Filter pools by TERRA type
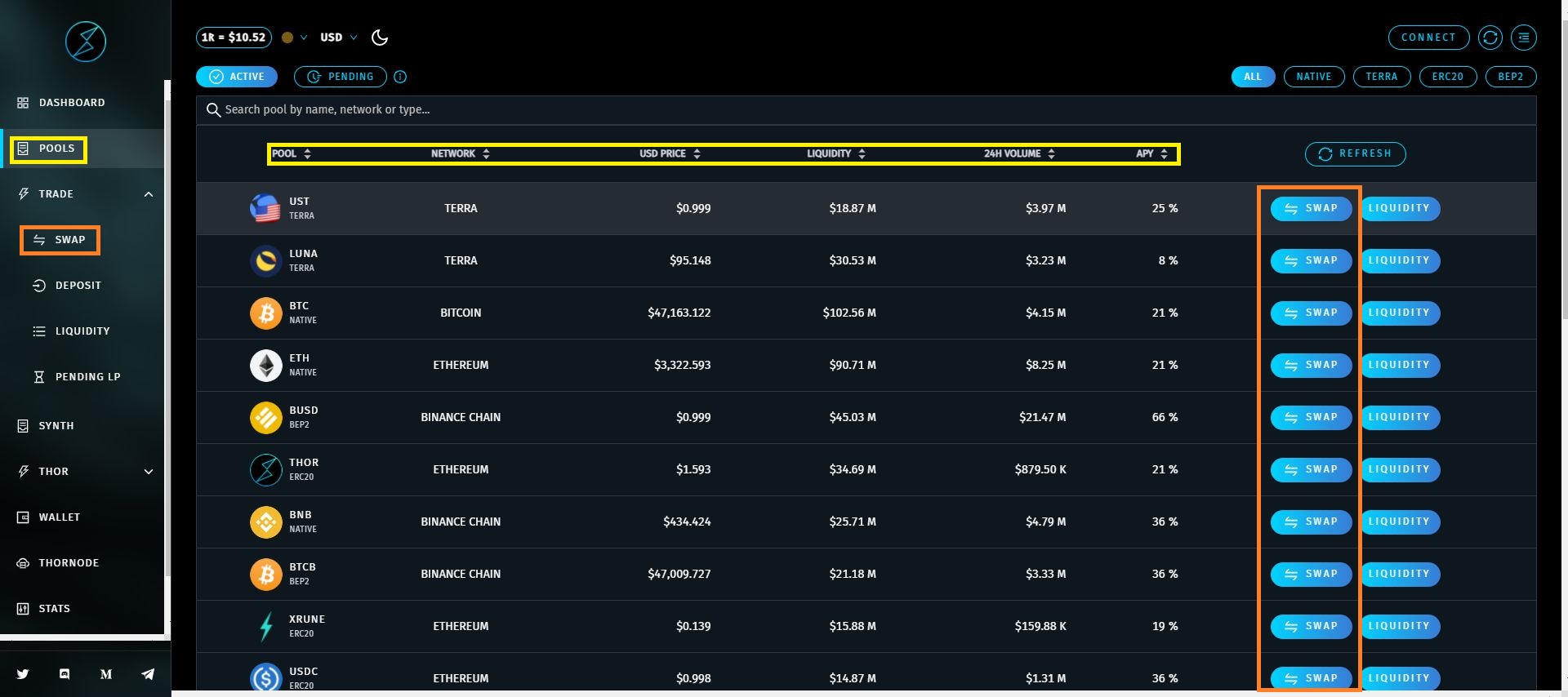1568x697 pixels. [x=1382, y=77]
